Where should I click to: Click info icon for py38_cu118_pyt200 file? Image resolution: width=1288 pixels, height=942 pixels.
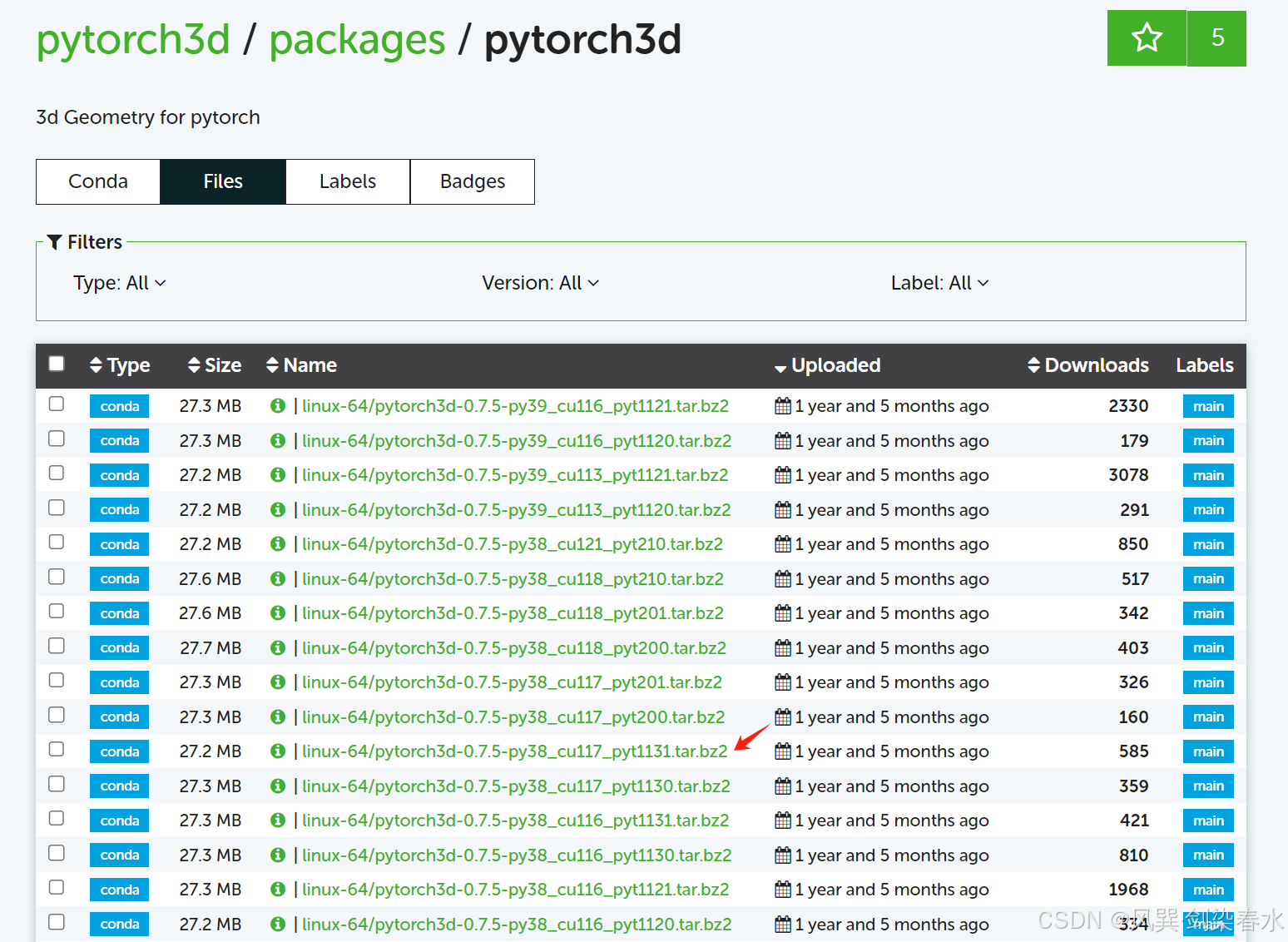278,647
